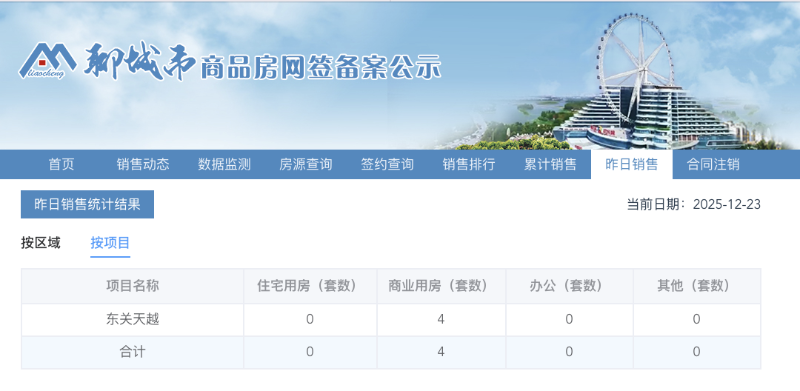Screen dimensions: 800x391
Task: Click the Liaocheng house-shaped site logo
Action: [x=47, y=61]
